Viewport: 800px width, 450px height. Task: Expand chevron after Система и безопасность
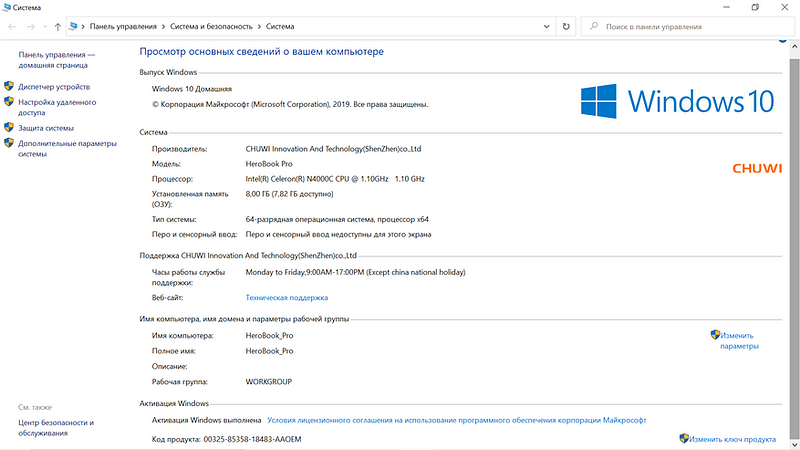pyautogui.click(x=259, y=27)
